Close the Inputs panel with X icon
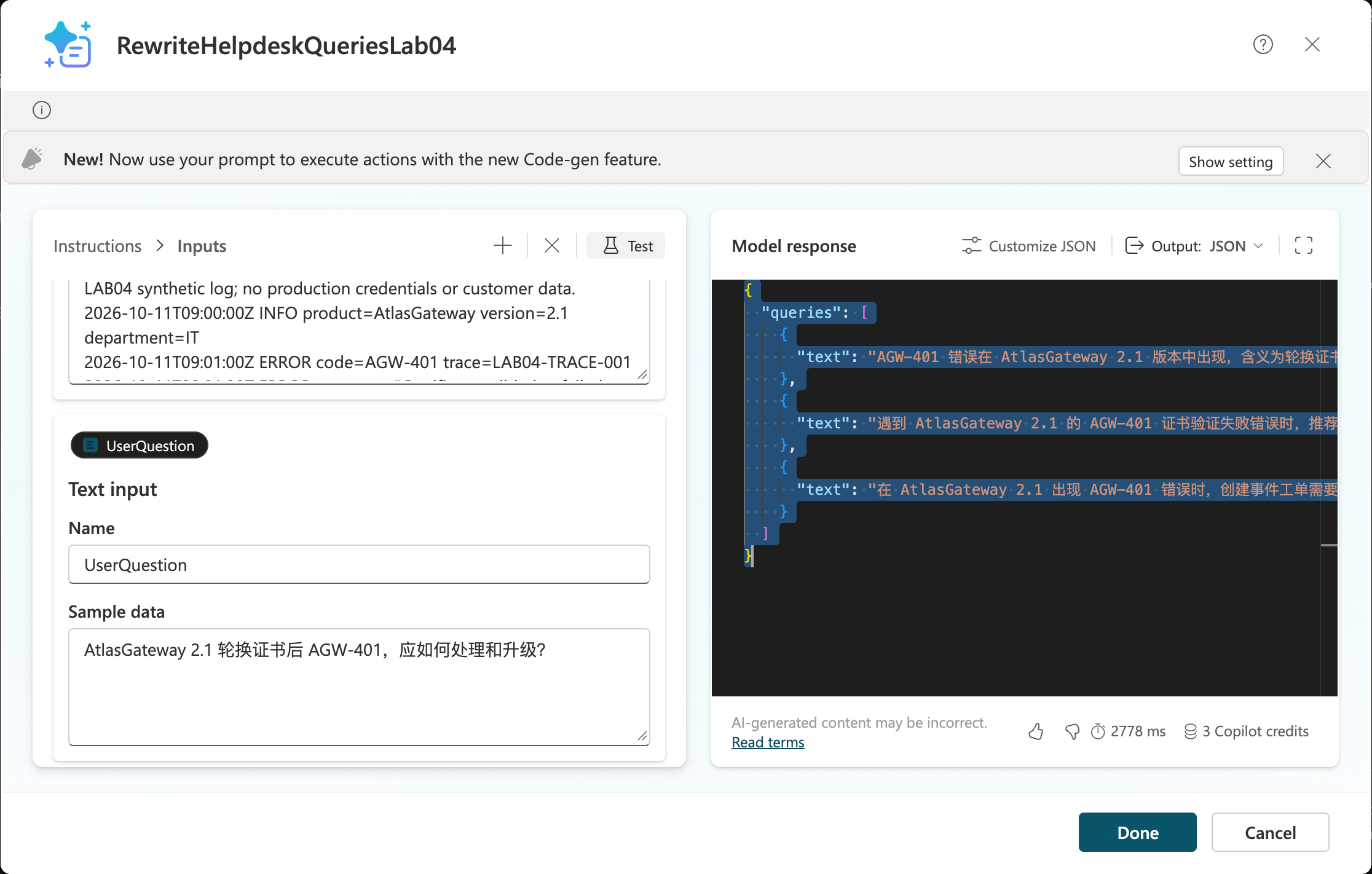The image size is (1372, 874). (x=551, y=246)
